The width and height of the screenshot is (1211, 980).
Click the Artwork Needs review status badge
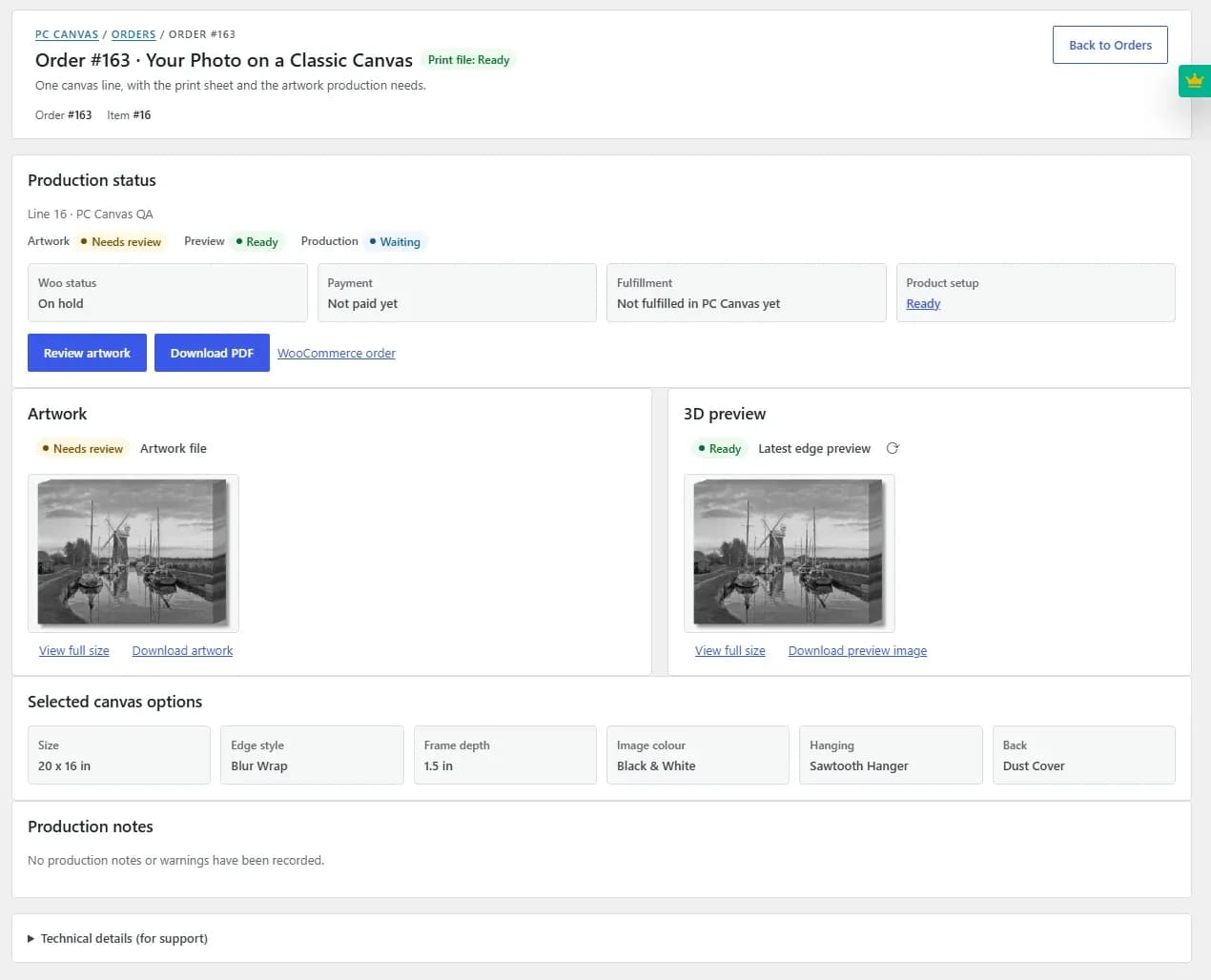[x=121, y=241]
